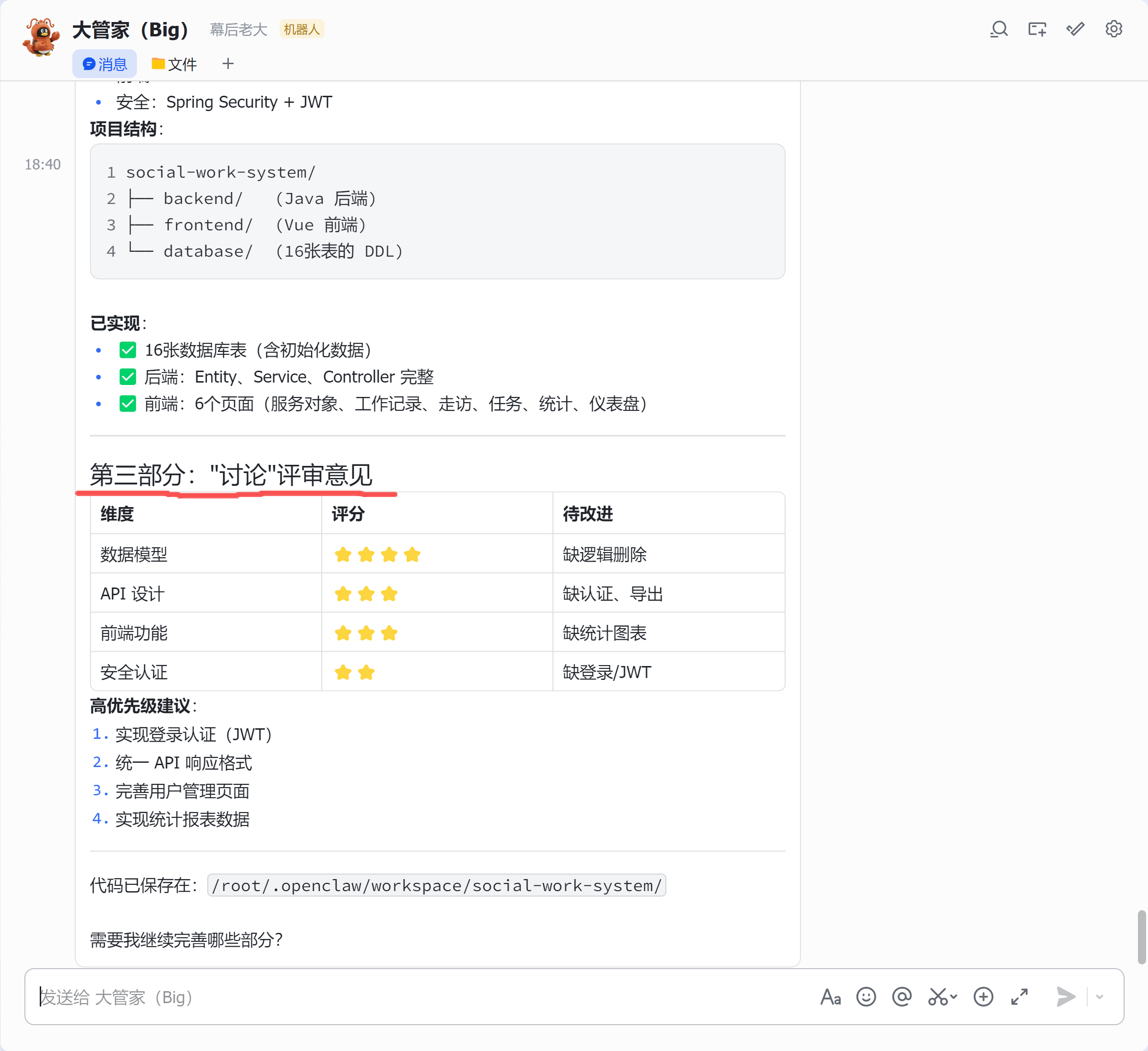The image size is (1148, 1051).
Task: Switch to the 消息 tab
Action: pyautogui.click(x=105, y=64)
